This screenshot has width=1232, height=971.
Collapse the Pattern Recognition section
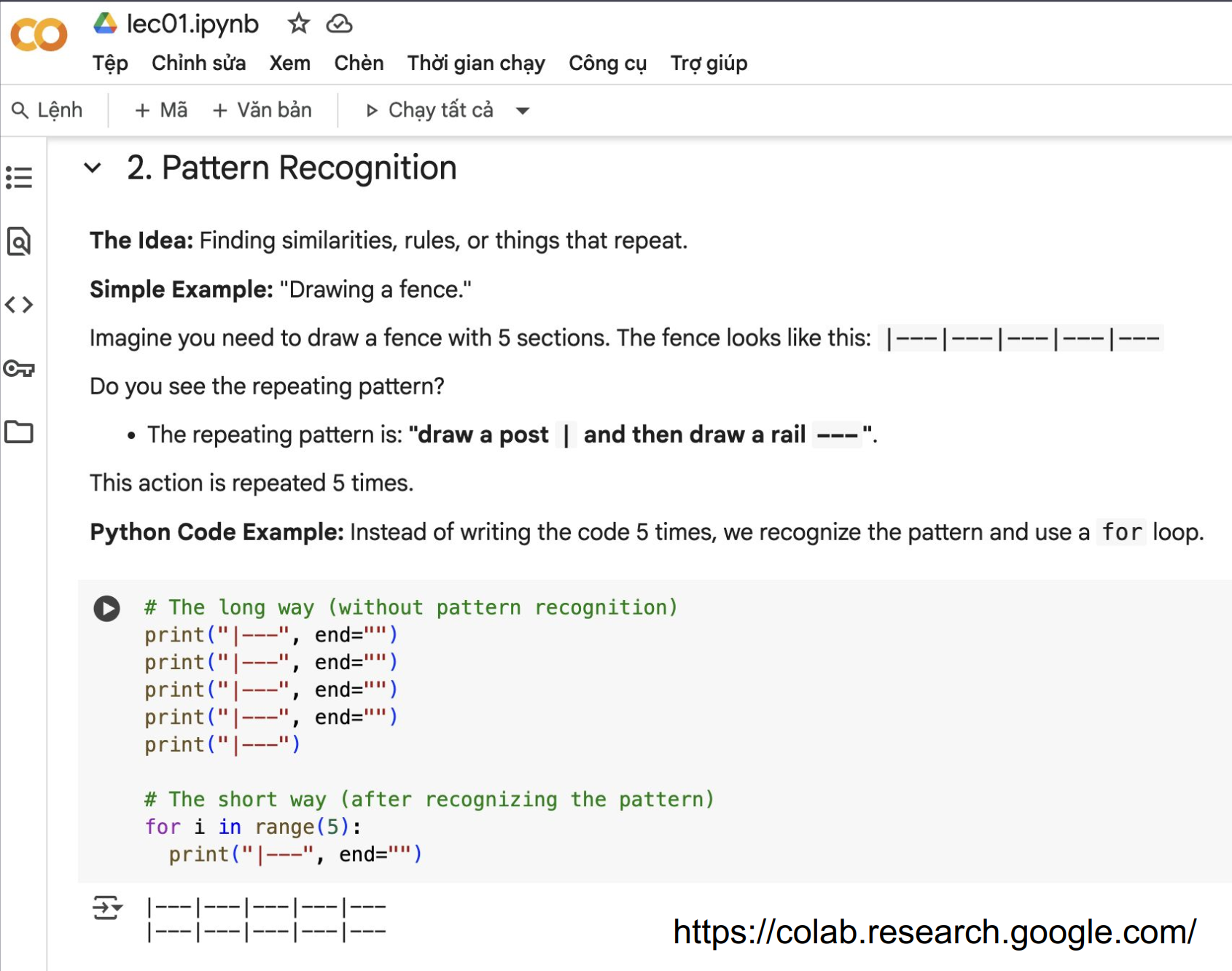92,168
